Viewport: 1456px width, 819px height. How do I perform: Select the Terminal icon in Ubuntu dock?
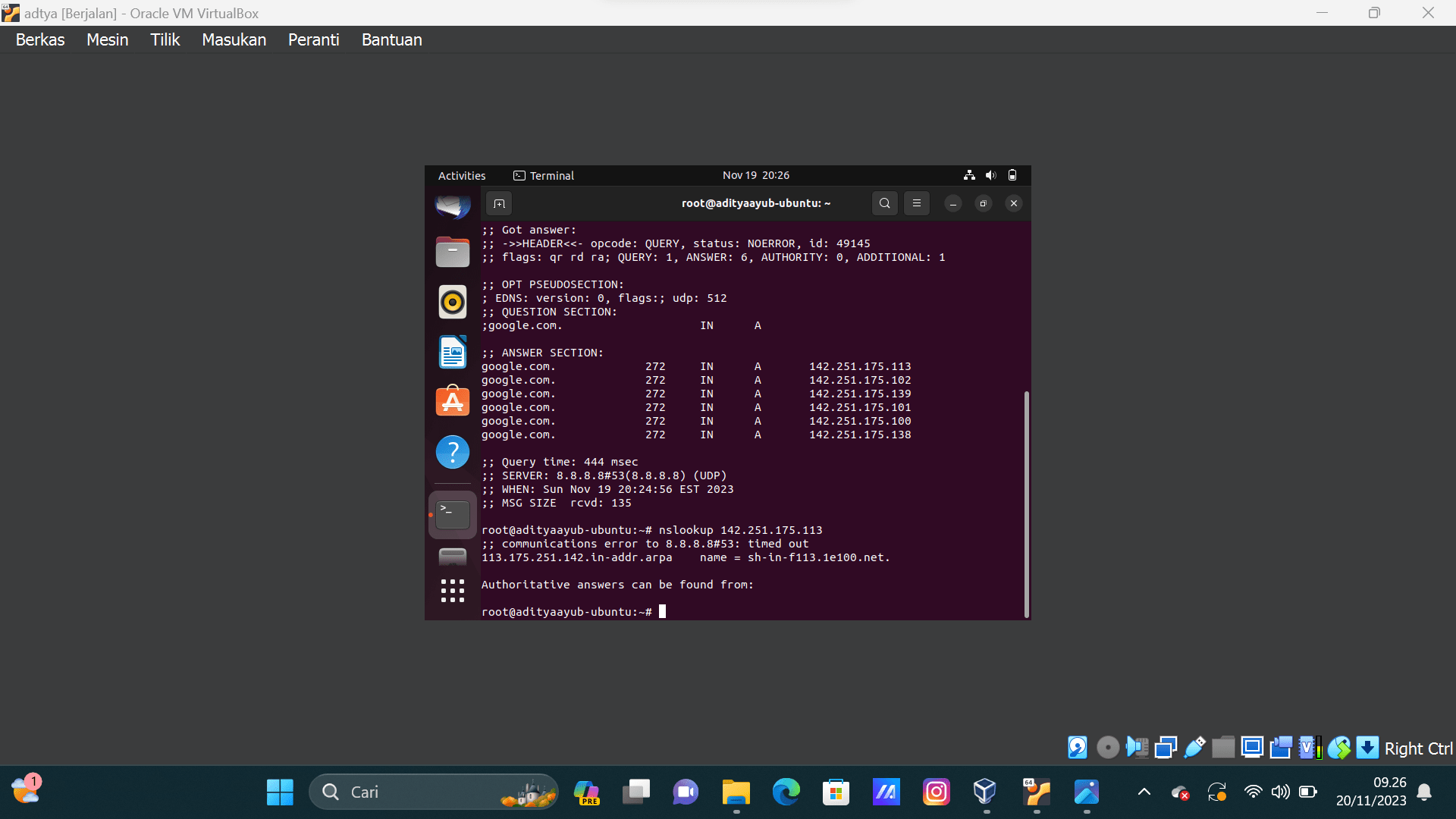point(453,515)
